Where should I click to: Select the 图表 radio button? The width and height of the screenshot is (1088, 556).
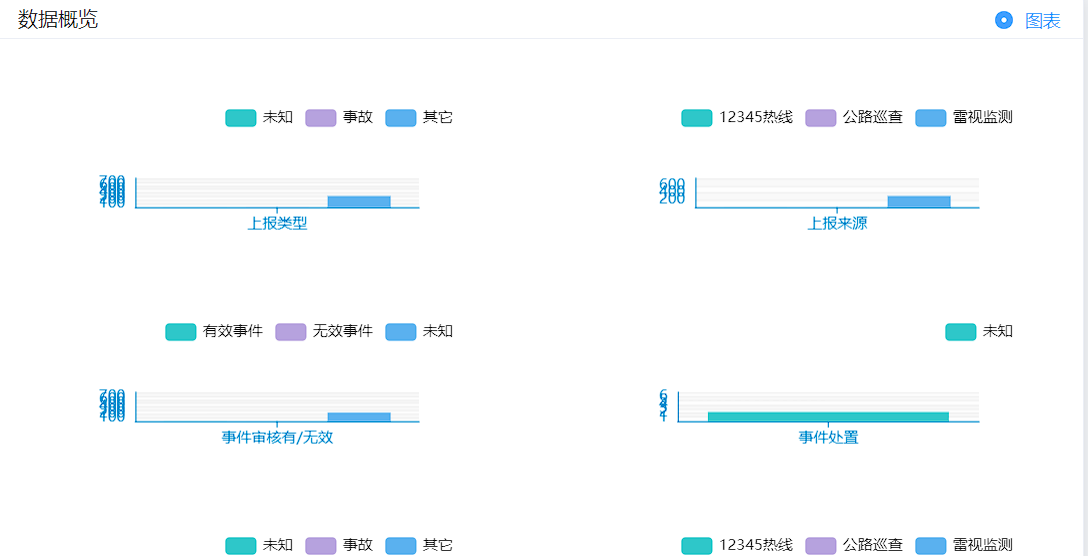click(x=1003, y=21)
